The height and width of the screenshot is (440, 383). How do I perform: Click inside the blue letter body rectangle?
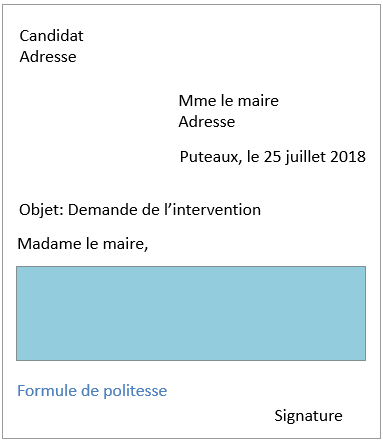[x=191, y=313]
